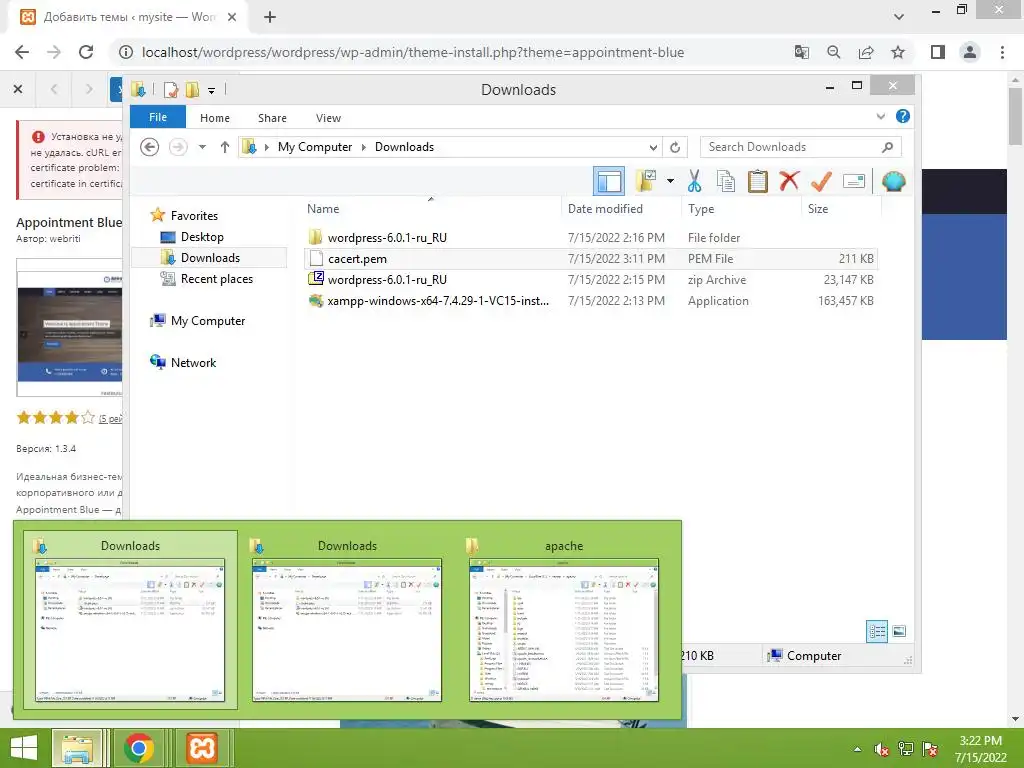
Task: Select Network in navigation pane
Action: tap(193, 362)
